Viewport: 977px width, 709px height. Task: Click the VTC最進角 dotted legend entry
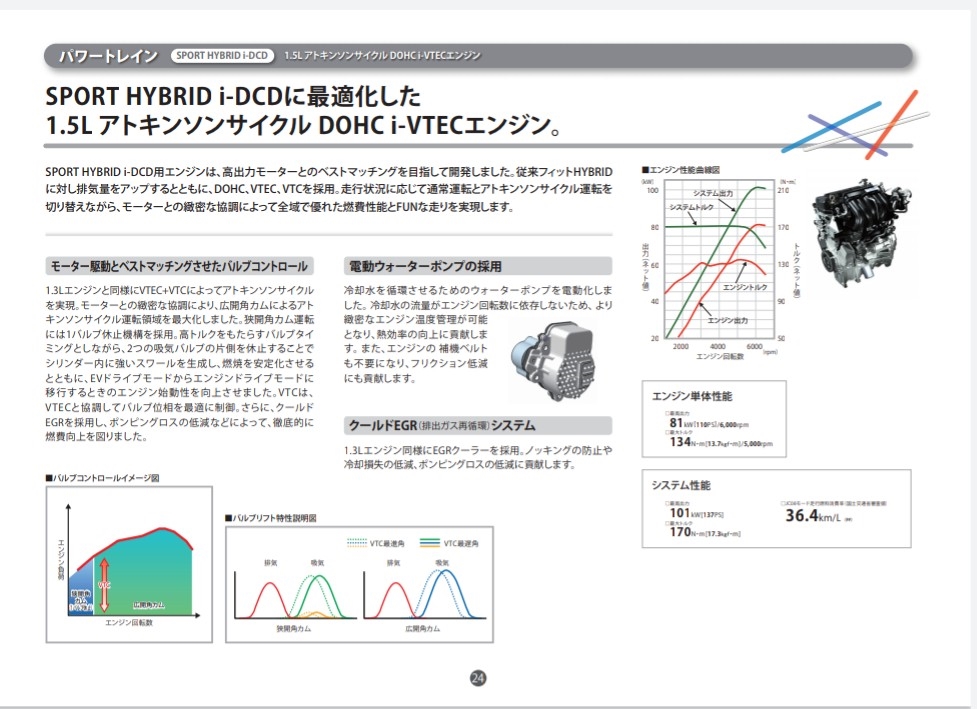coord(375,543)
